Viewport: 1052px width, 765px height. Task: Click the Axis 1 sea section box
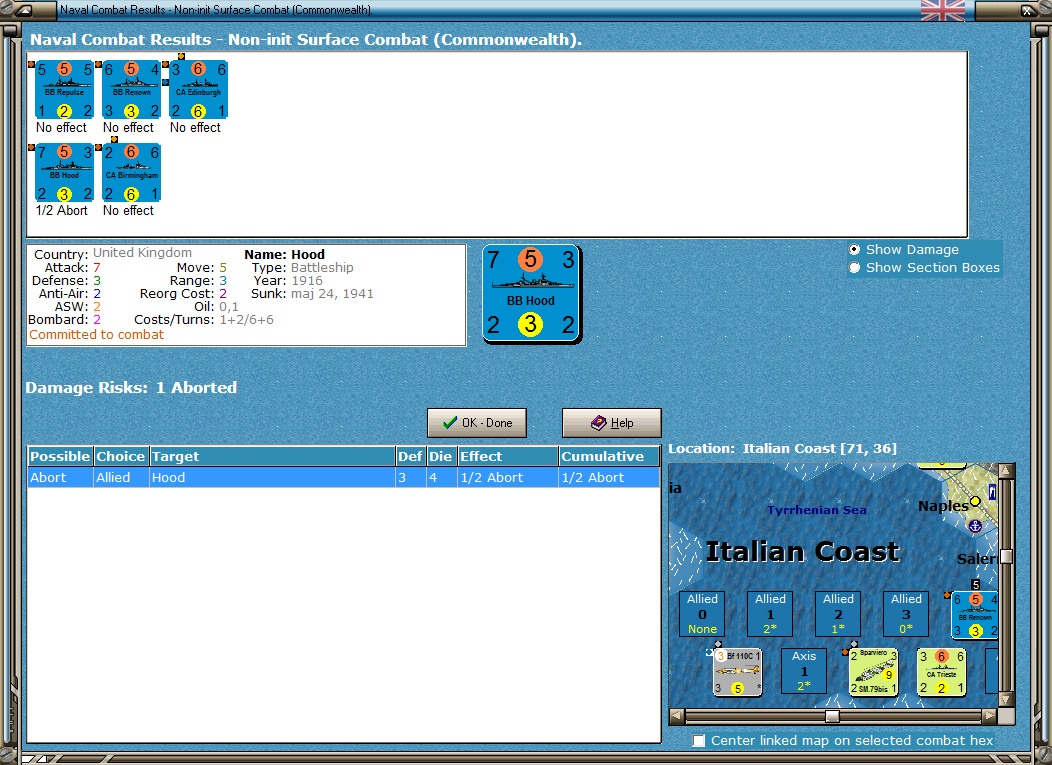(804, 671)
